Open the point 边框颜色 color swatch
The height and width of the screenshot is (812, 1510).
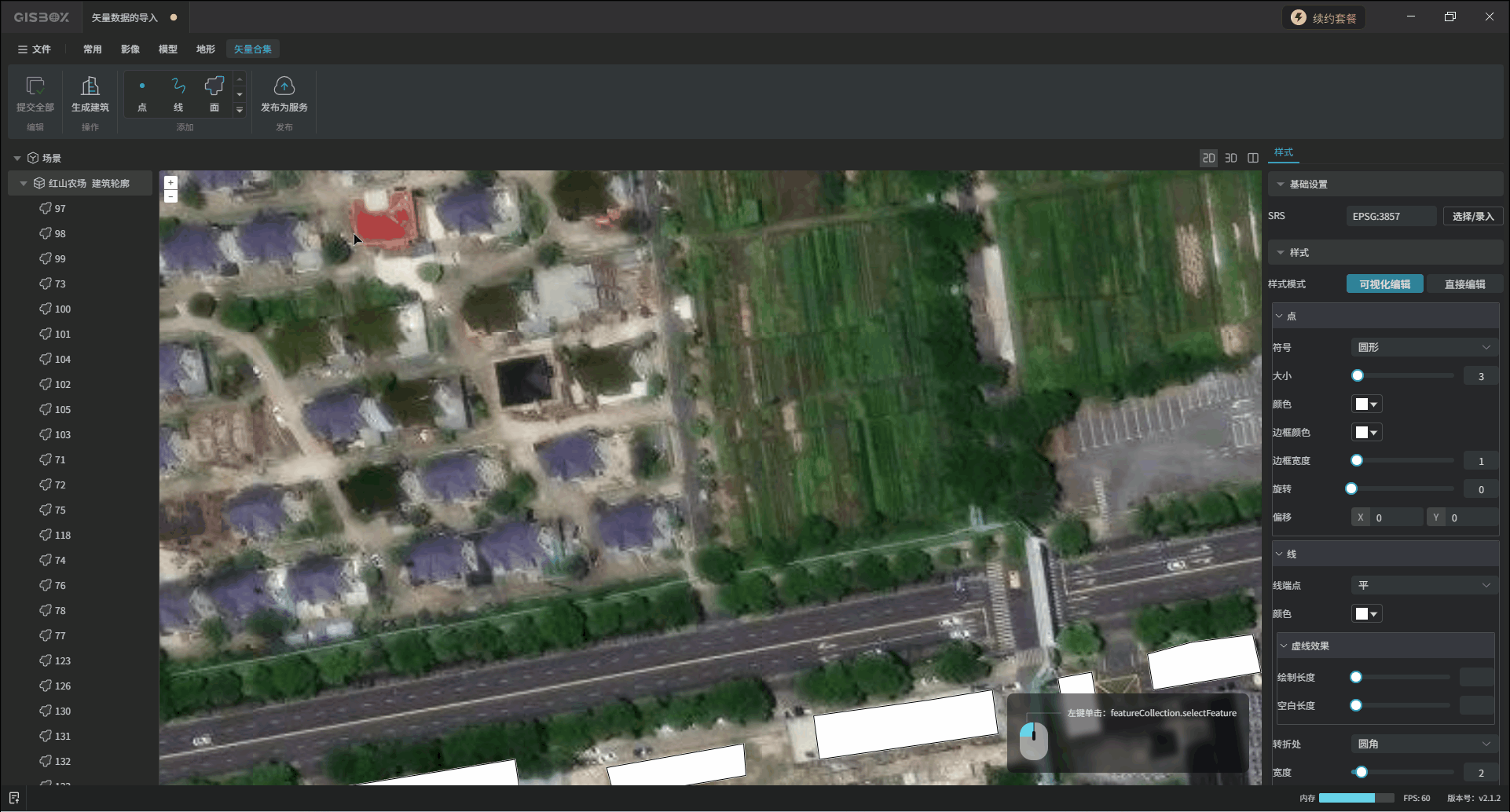pos(1366,433)
